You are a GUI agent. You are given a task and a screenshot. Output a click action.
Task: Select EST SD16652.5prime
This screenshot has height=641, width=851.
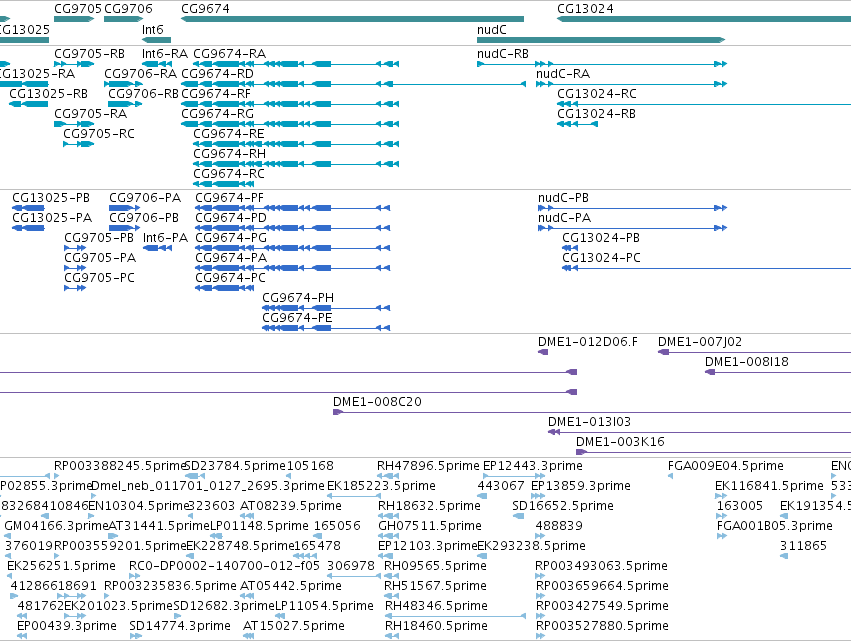click(563, 506)
